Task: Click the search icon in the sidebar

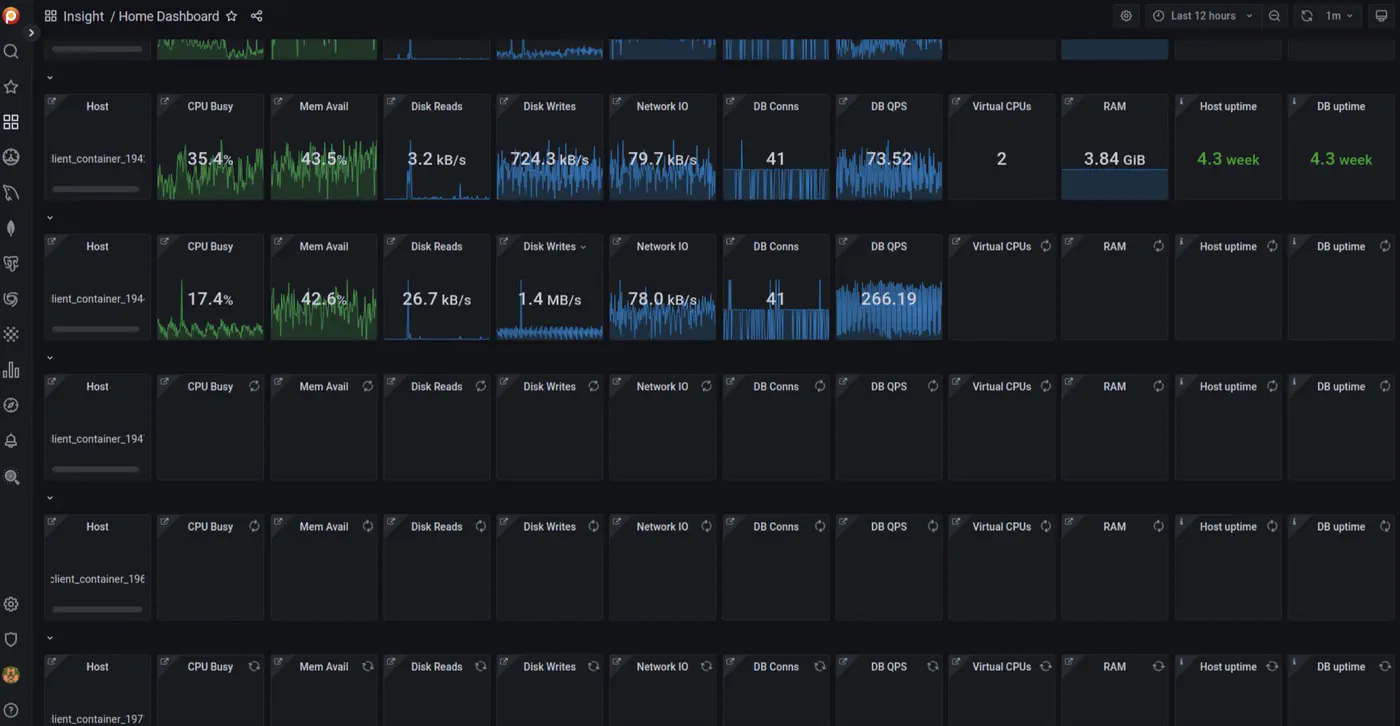Action: click(x=11, y=51)
